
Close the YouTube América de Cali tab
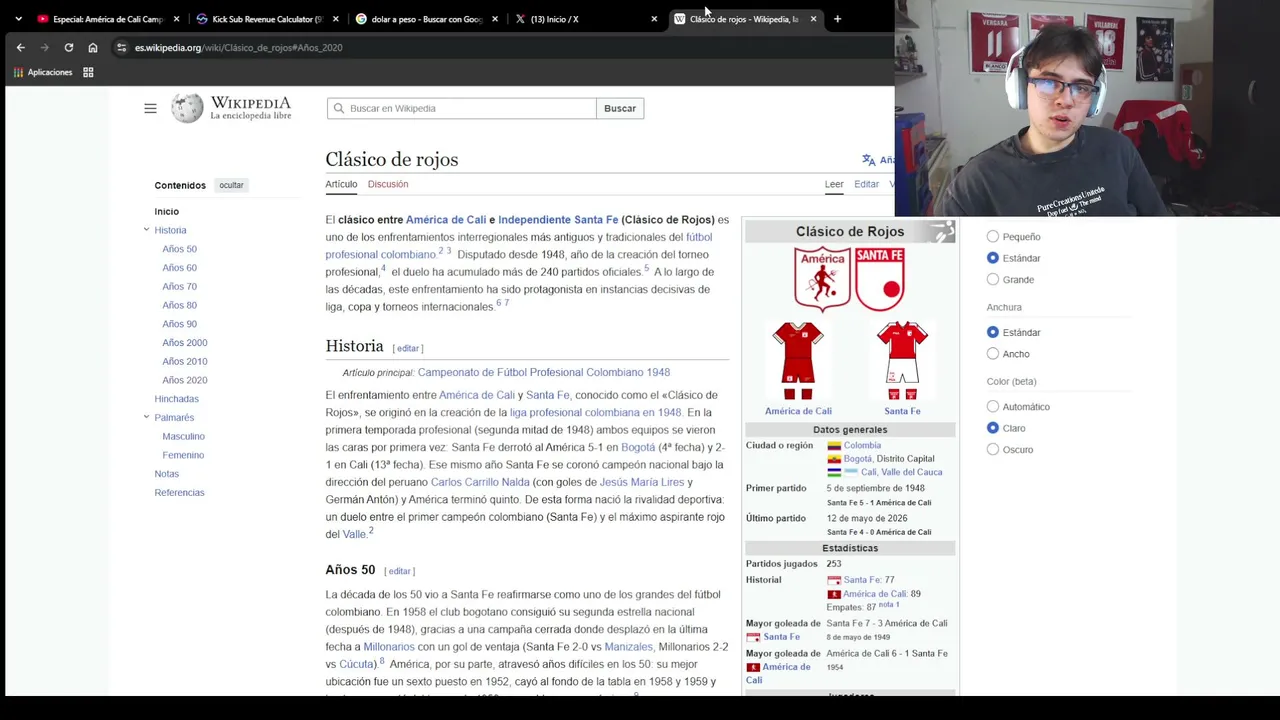pyautogui.click(x=177, y=19)
